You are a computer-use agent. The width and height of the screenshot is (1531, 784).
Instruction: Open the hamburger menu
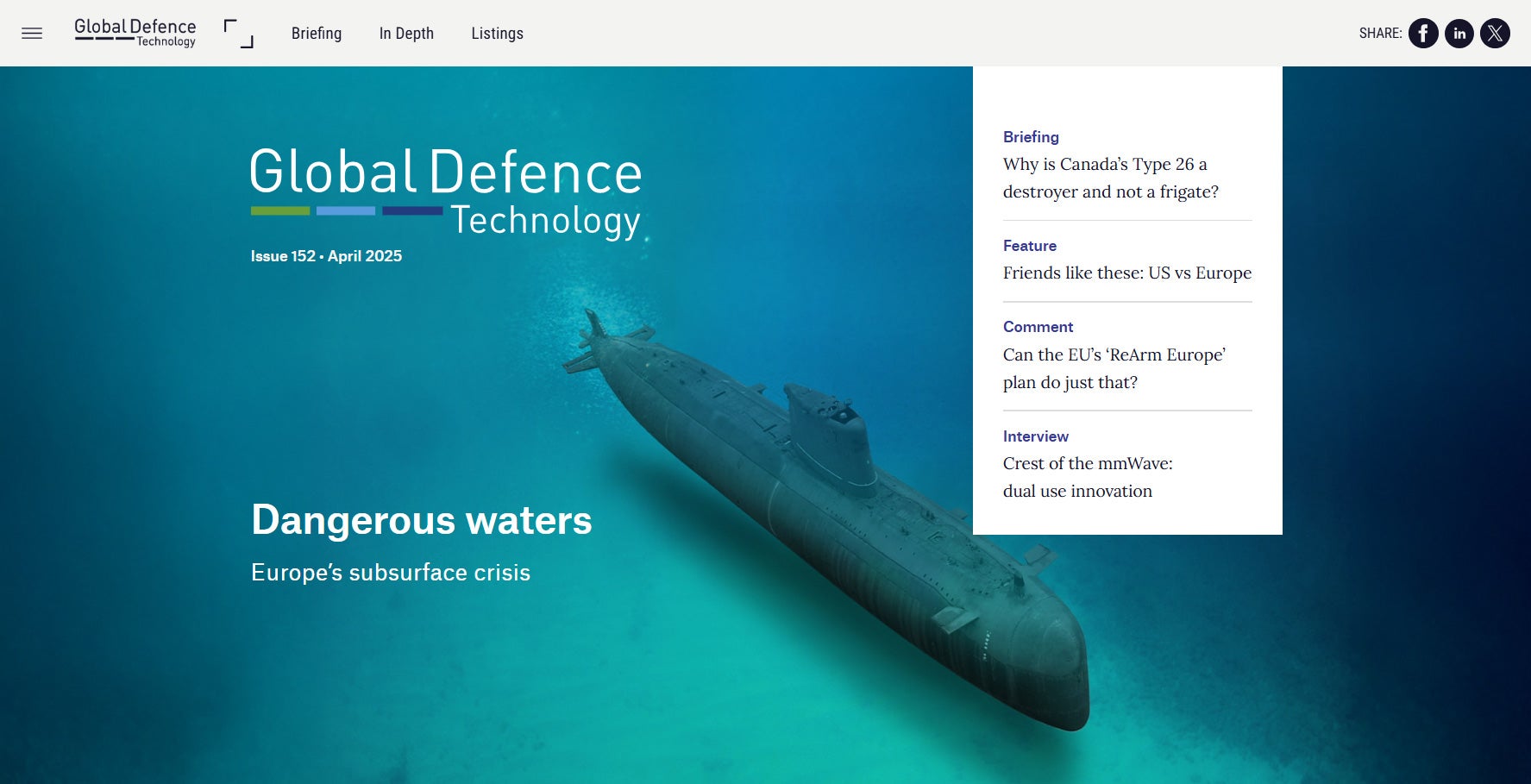point(32,34)
